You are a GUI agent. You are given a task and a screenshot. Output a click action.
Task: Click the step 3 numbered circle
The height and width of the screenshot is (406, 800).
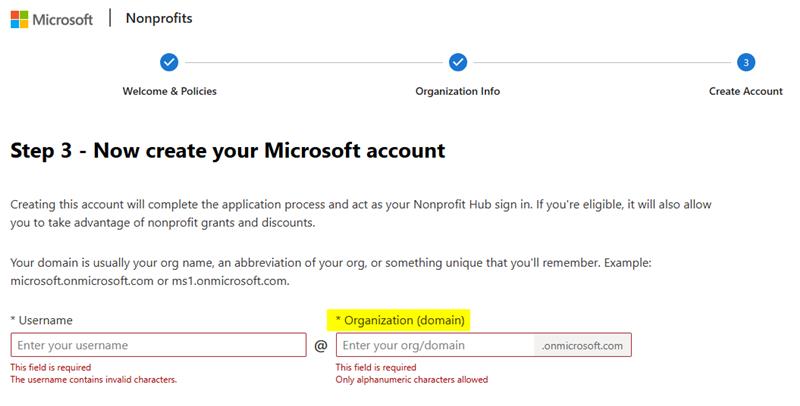point(746,62)
